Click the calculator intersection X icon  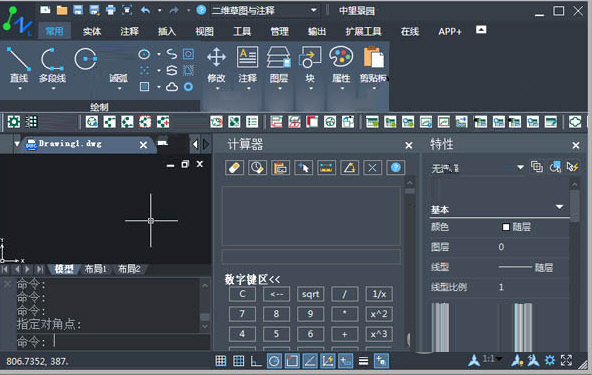coord(372,167)
